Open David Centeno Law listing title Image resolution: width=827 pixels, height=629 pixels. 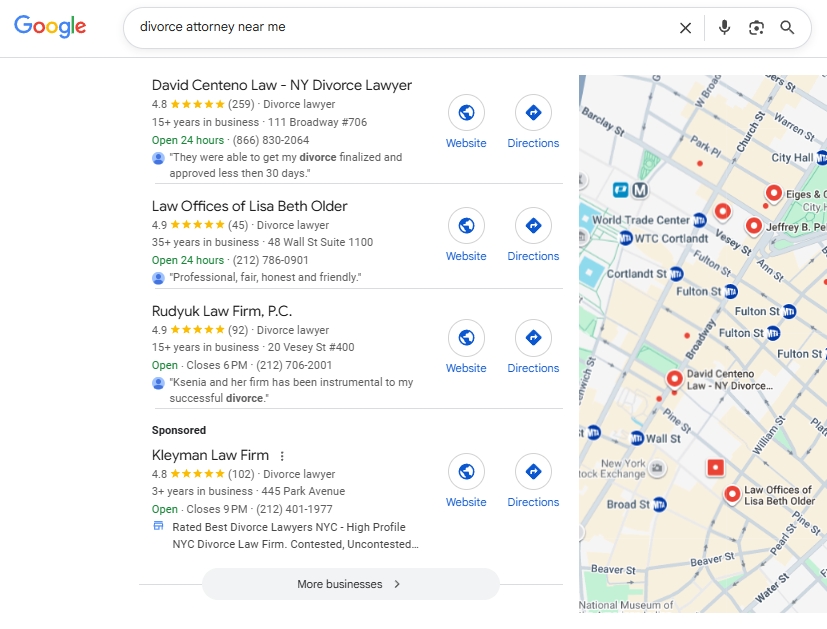click(281, 85)
